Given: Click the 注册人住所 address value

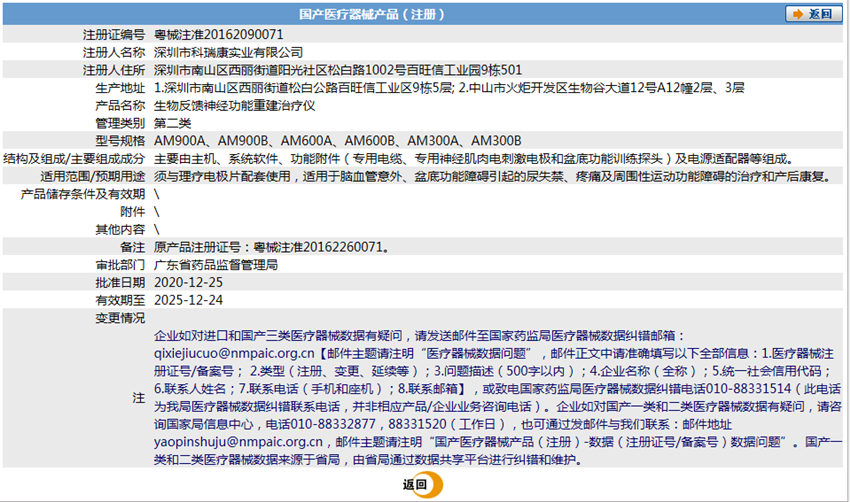Looking at the screenshot, I should tap(337, 70).
